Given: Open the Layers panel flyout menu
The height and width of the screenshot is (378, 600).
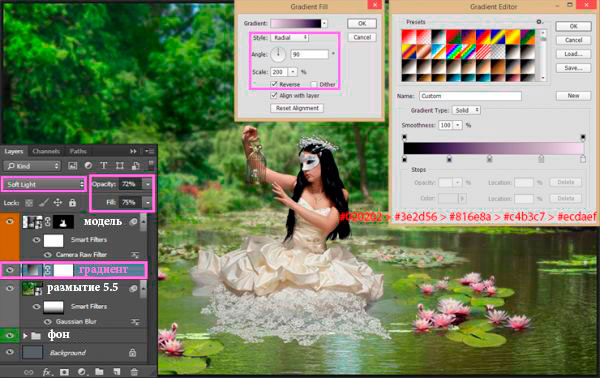Looking at the screenshot, I should pos(149,152).
